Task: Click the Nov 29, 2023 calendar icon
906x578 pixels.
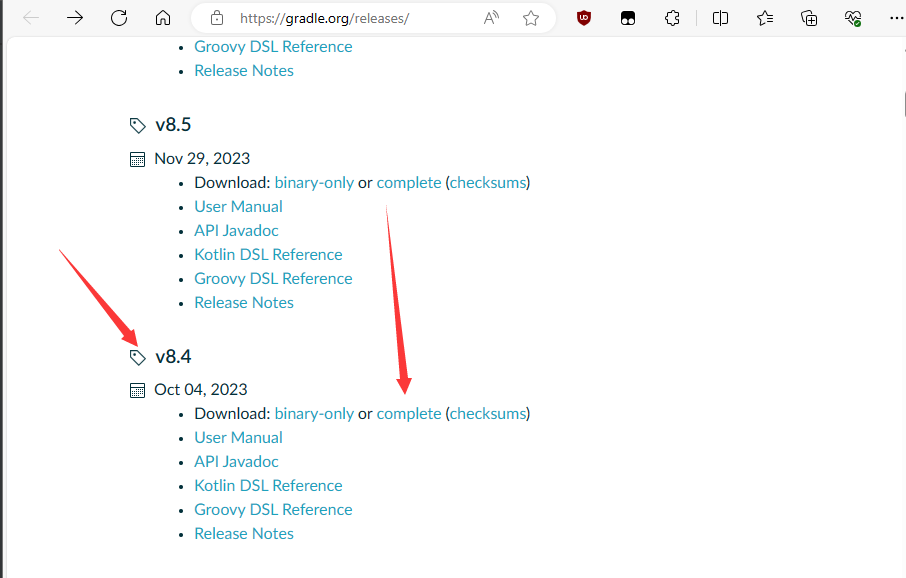Action: (x=138, y=159)
